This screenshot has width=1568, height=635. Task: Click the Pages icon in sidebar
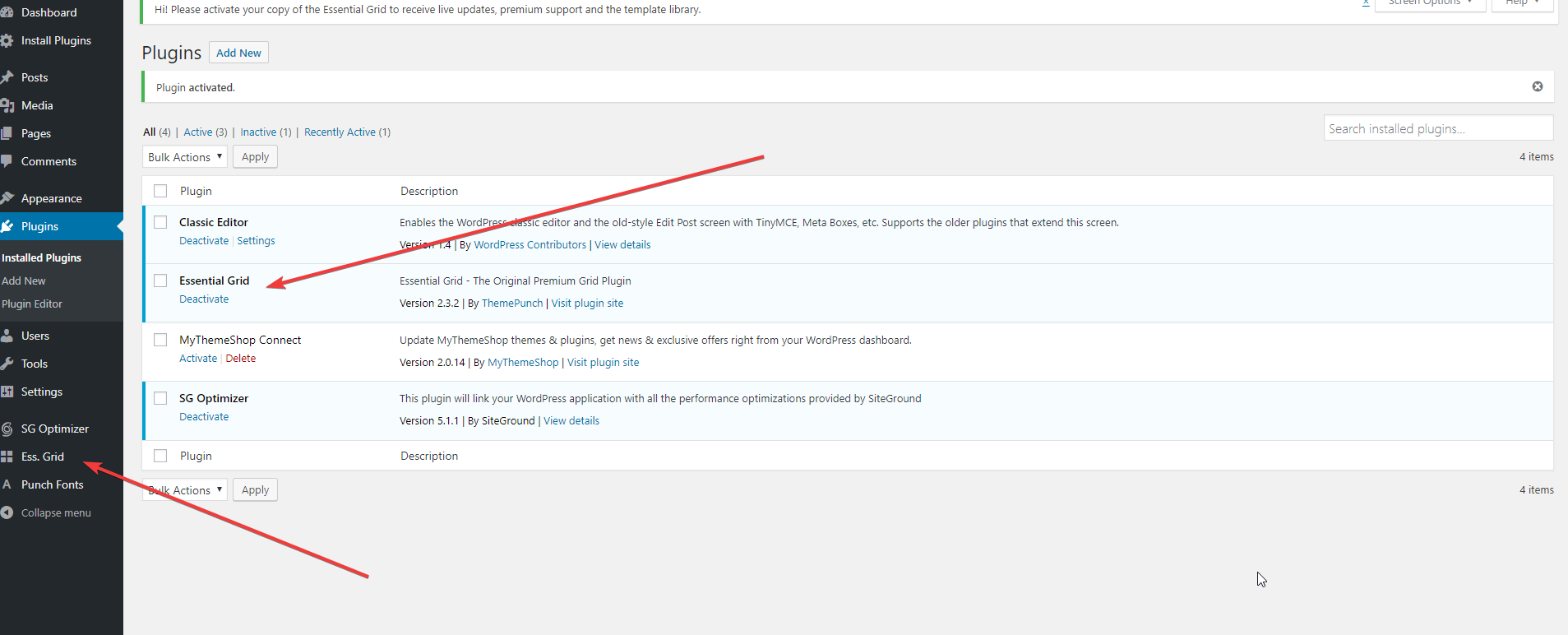[7, 133]
